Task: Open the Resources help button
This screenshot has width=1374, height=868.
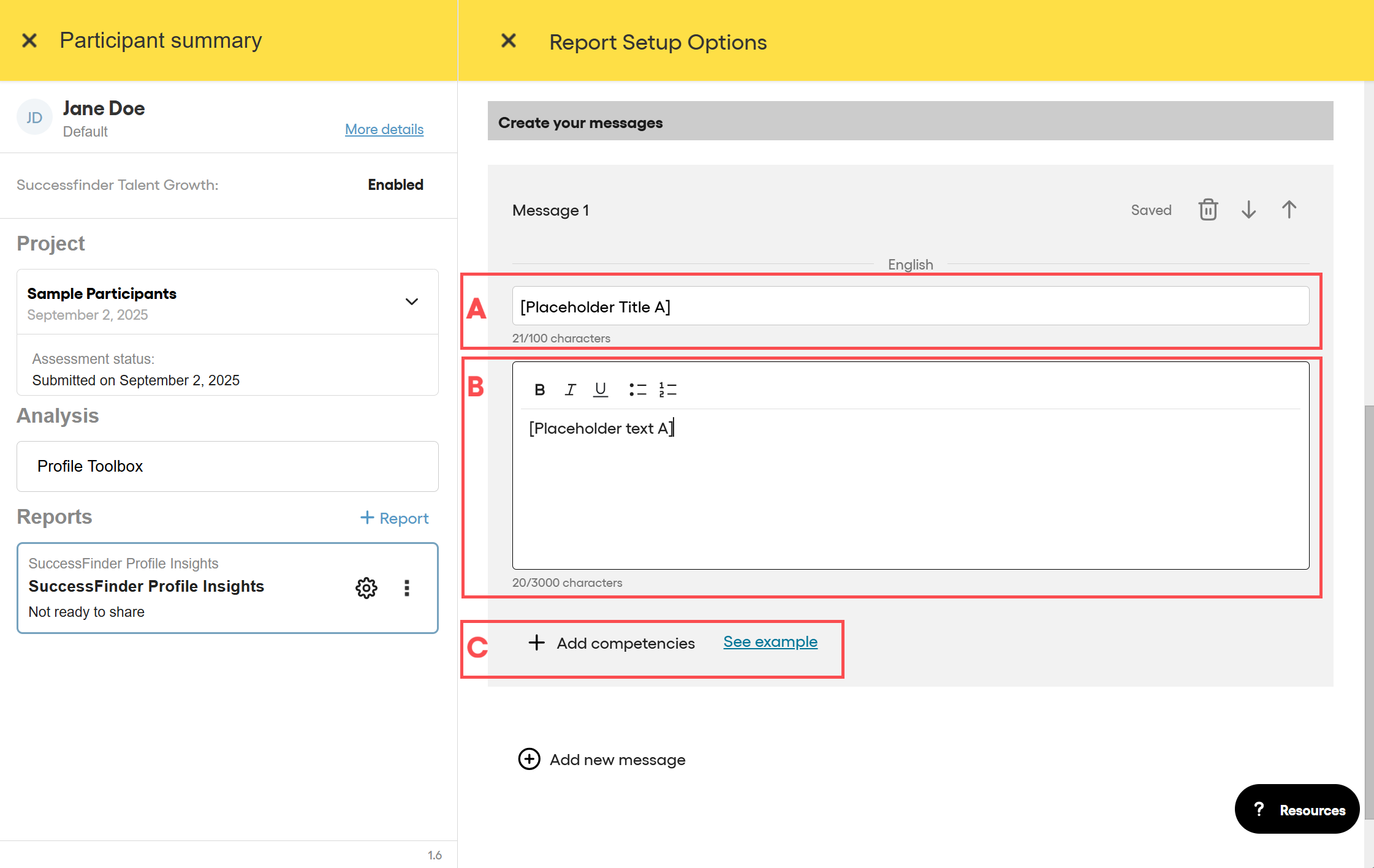Action: pyautogui.click(x=1297, y=809)
